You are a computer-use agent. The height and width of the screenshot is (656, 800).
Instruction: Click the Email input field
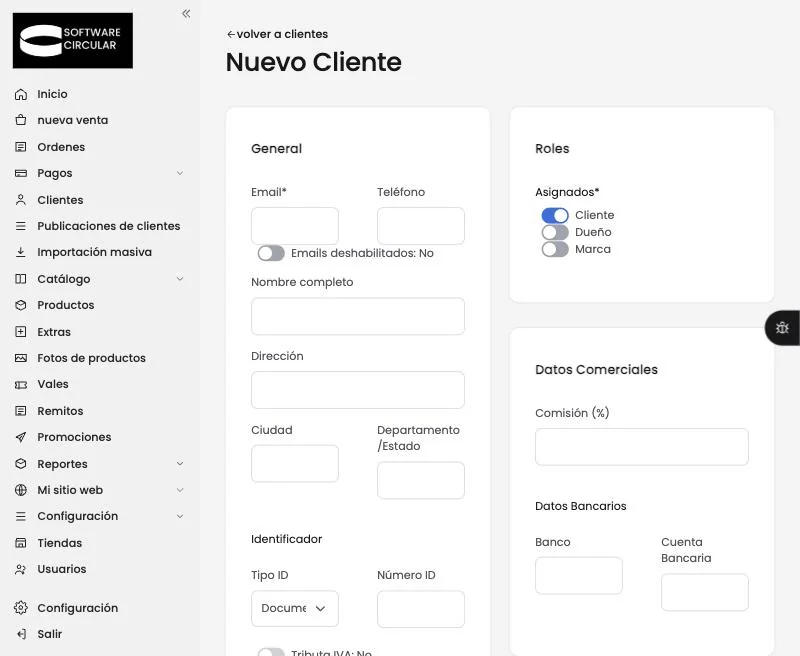tap(295, 226)
